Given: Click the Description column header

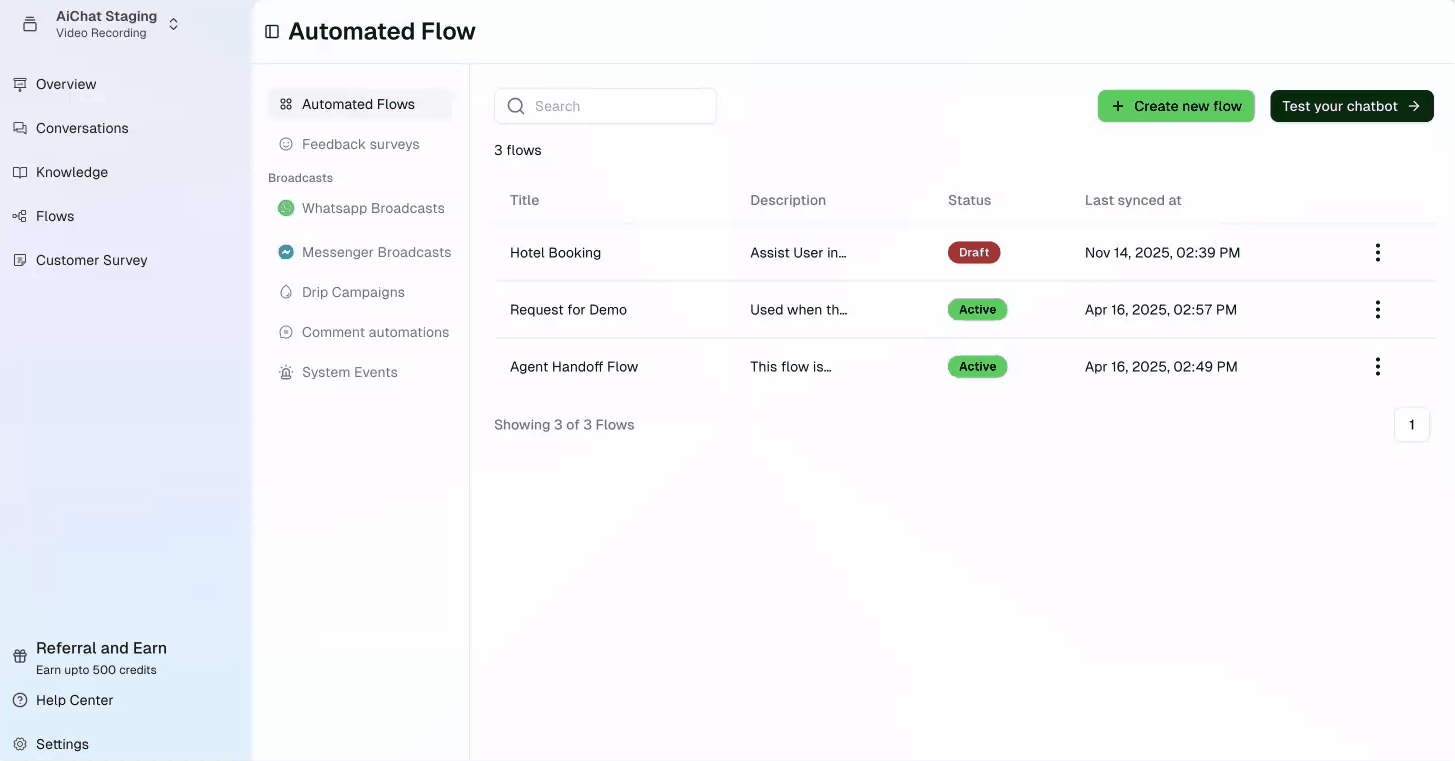Looking at the screenshot, I should point(788,200).
